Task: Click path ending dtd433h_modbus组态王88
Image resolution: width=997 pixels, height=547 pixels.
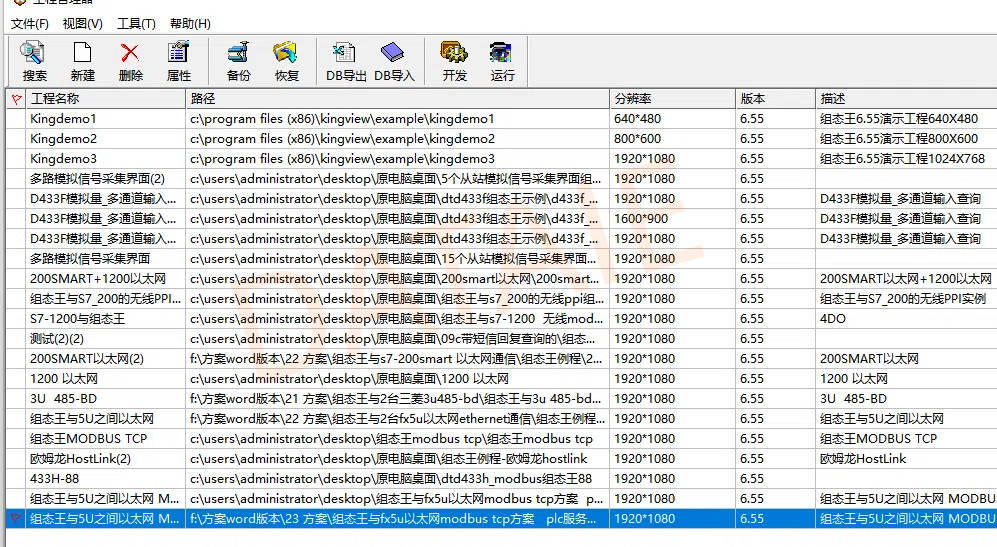Action: coord(391,479)
